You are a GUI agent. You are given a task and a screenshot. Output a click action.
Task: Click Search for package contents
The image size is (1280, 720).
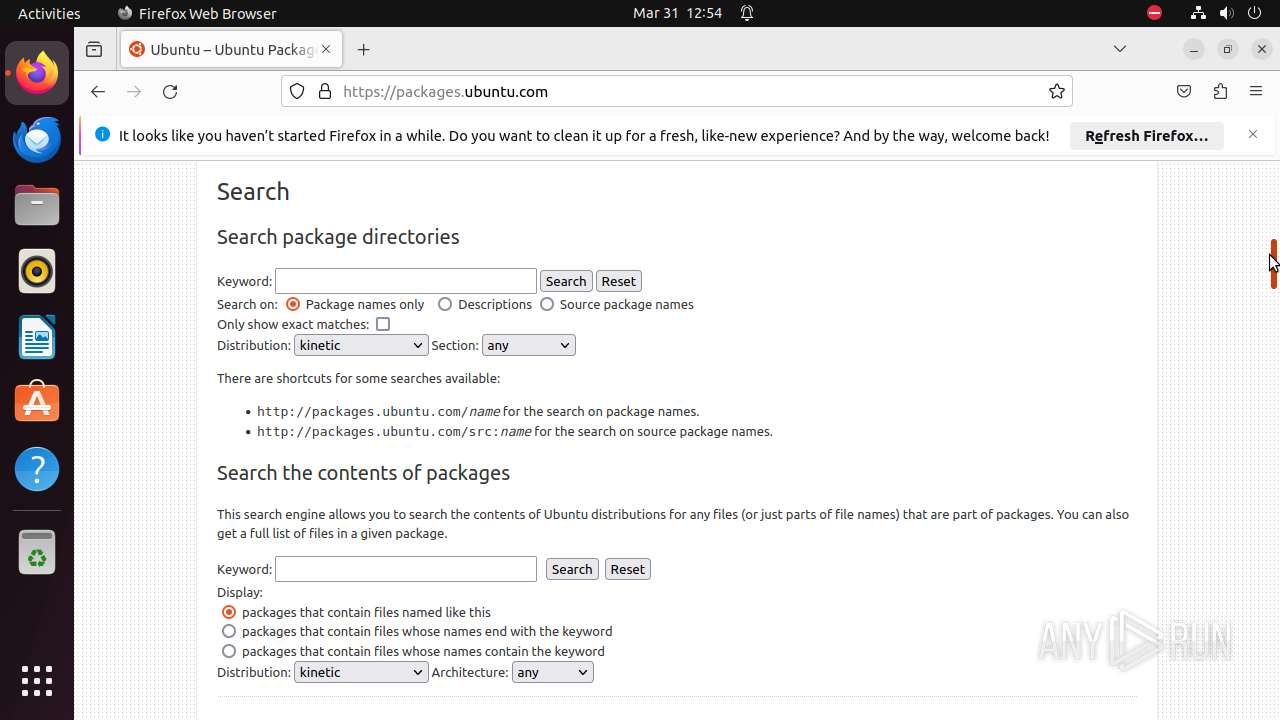click(x=572, y=569)
